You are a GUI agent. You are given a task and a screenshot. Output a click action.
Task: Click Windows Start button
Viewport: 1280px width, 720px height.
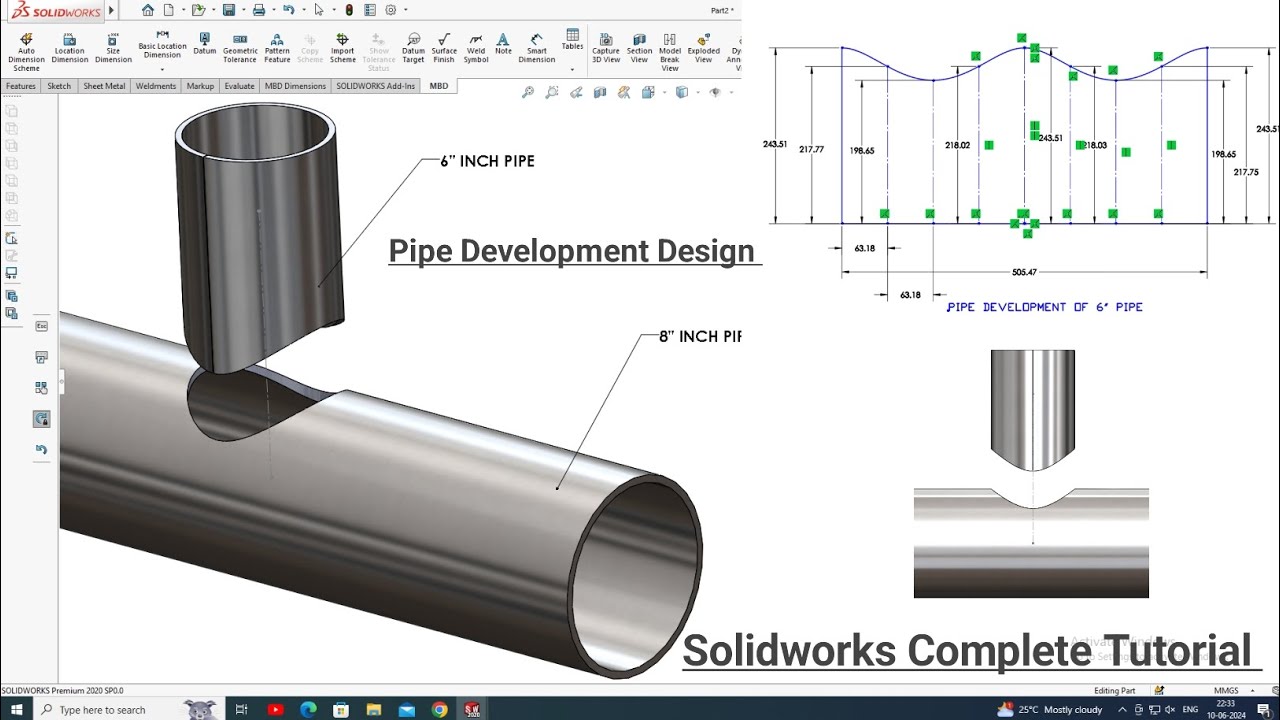[x=17, y=709]
